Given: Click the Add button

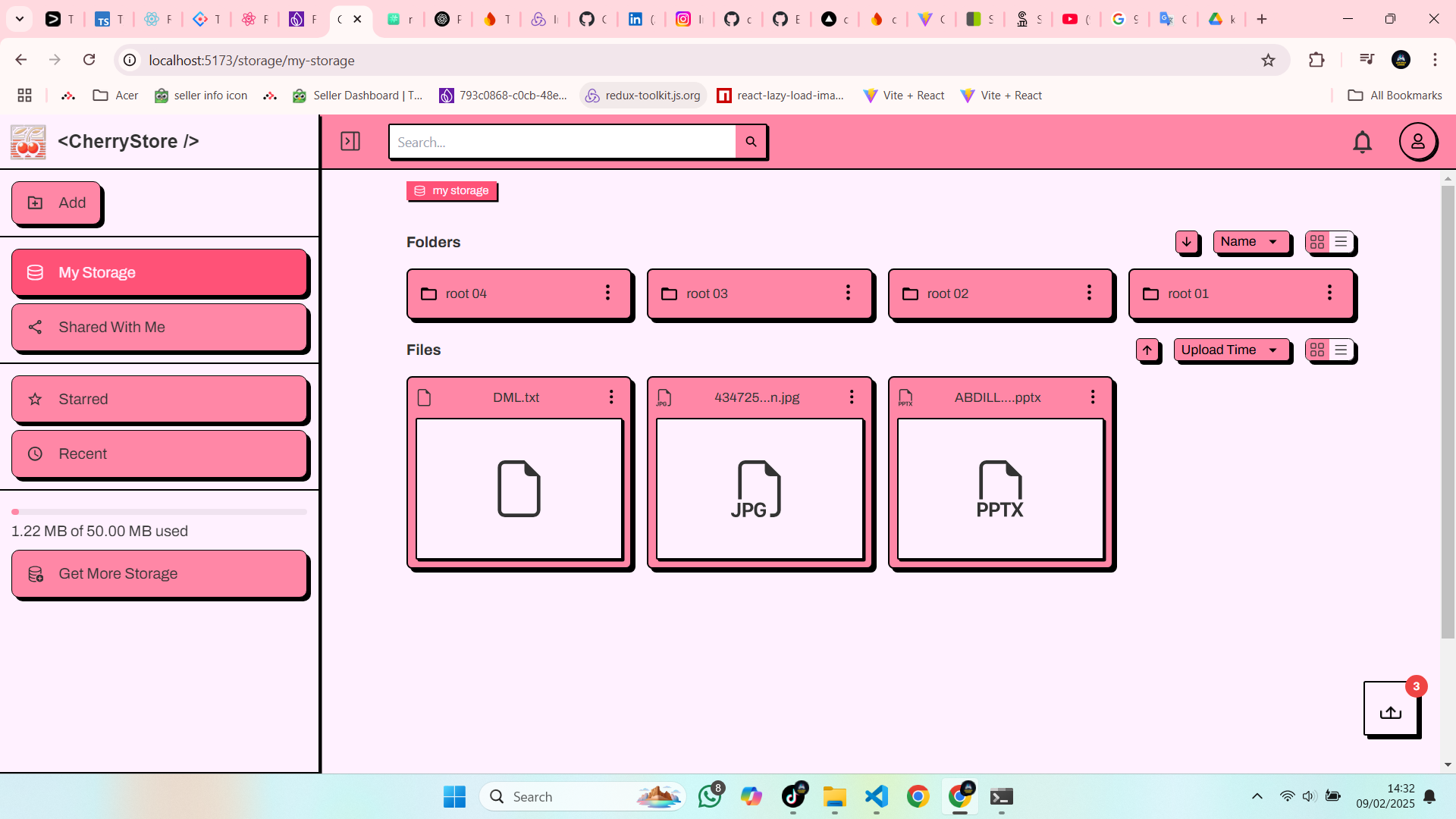Looking at the screenshot, I should click(x=56, y=203).
